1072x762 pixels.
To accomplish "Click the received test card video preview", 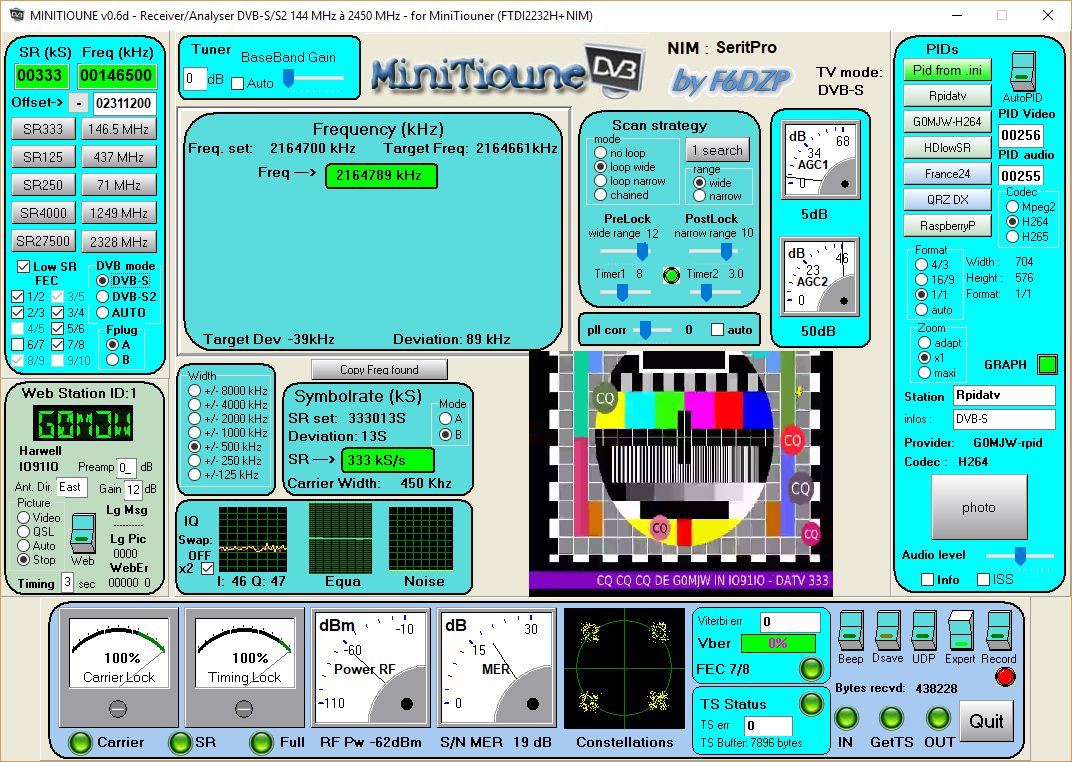I will (680, 473).
